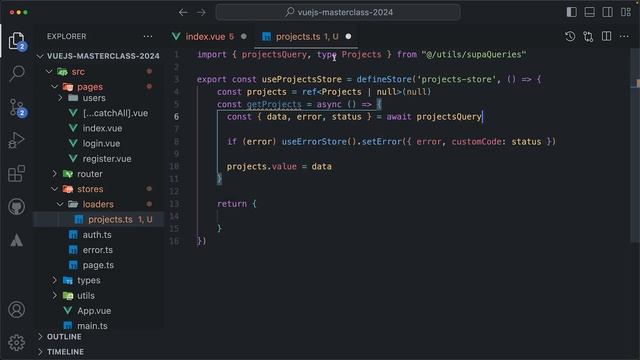The height and width of the screenshot is (360, 640).
Task: Open index.vue in the pages folder
Action: tap(102, 128)
